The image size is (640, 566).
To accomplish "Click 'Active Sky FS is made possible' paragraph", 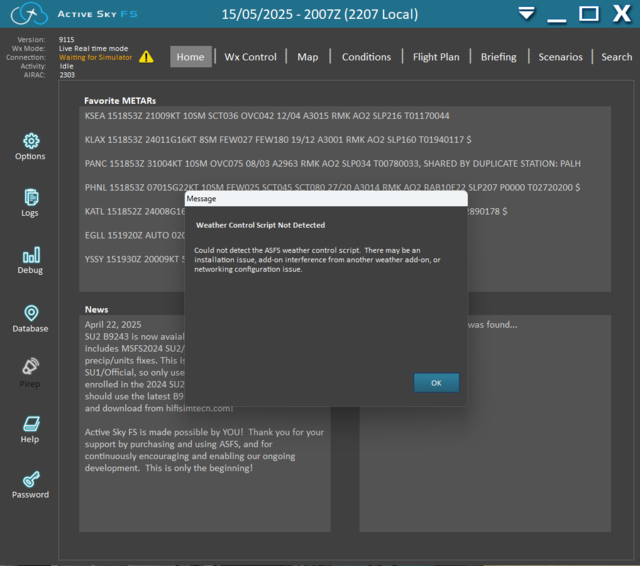I will pos(204,450).
